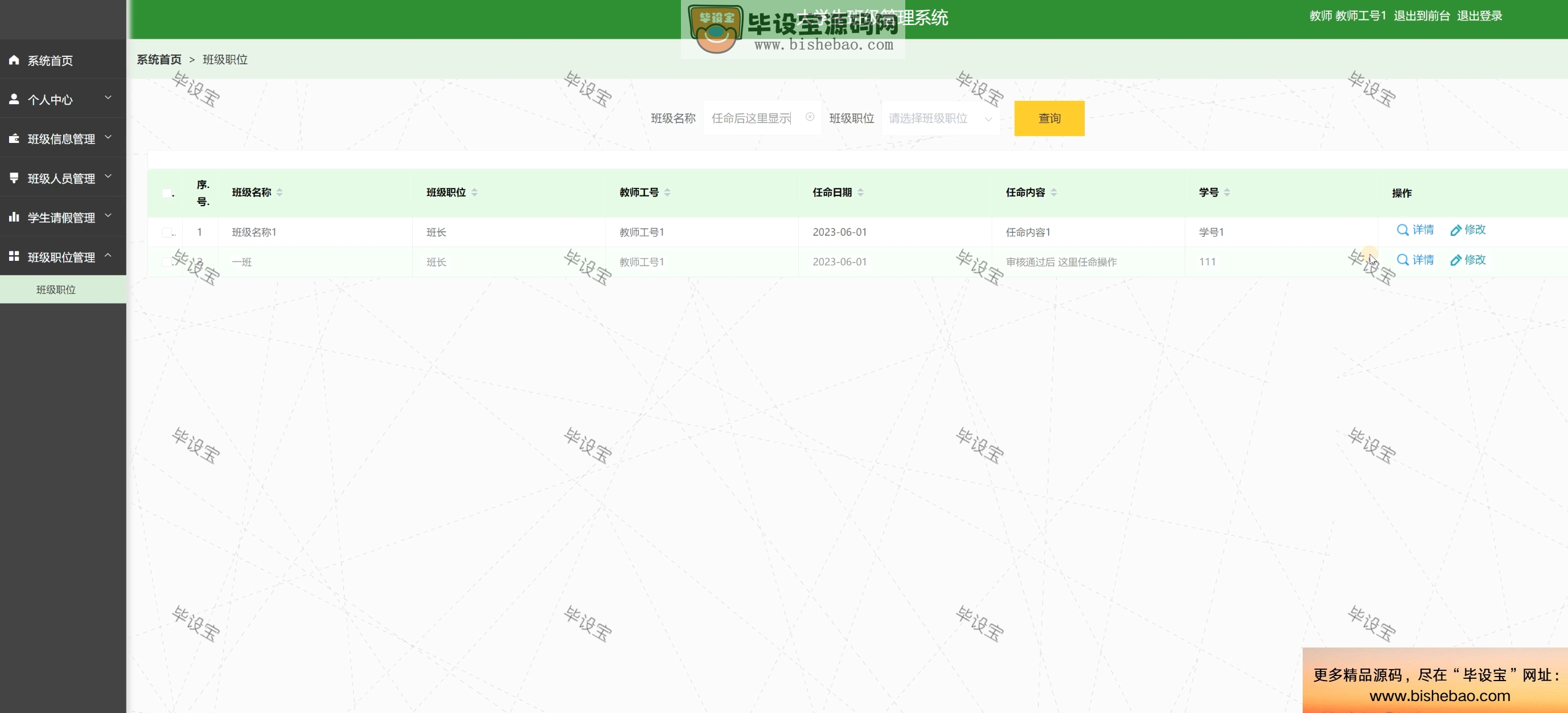Click 教师 教师工号1 in the header

(x=1348, y=16)
